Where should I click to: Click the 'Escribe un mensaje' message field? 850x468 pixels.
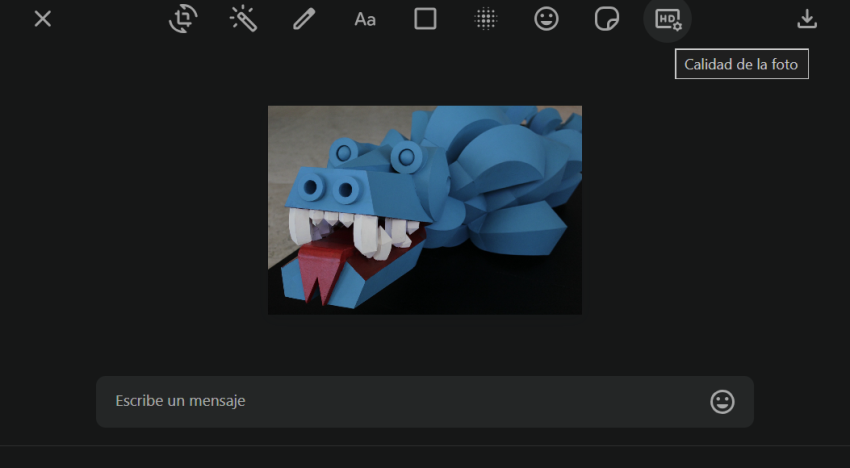pyautogui.click(x=400, y=401)
